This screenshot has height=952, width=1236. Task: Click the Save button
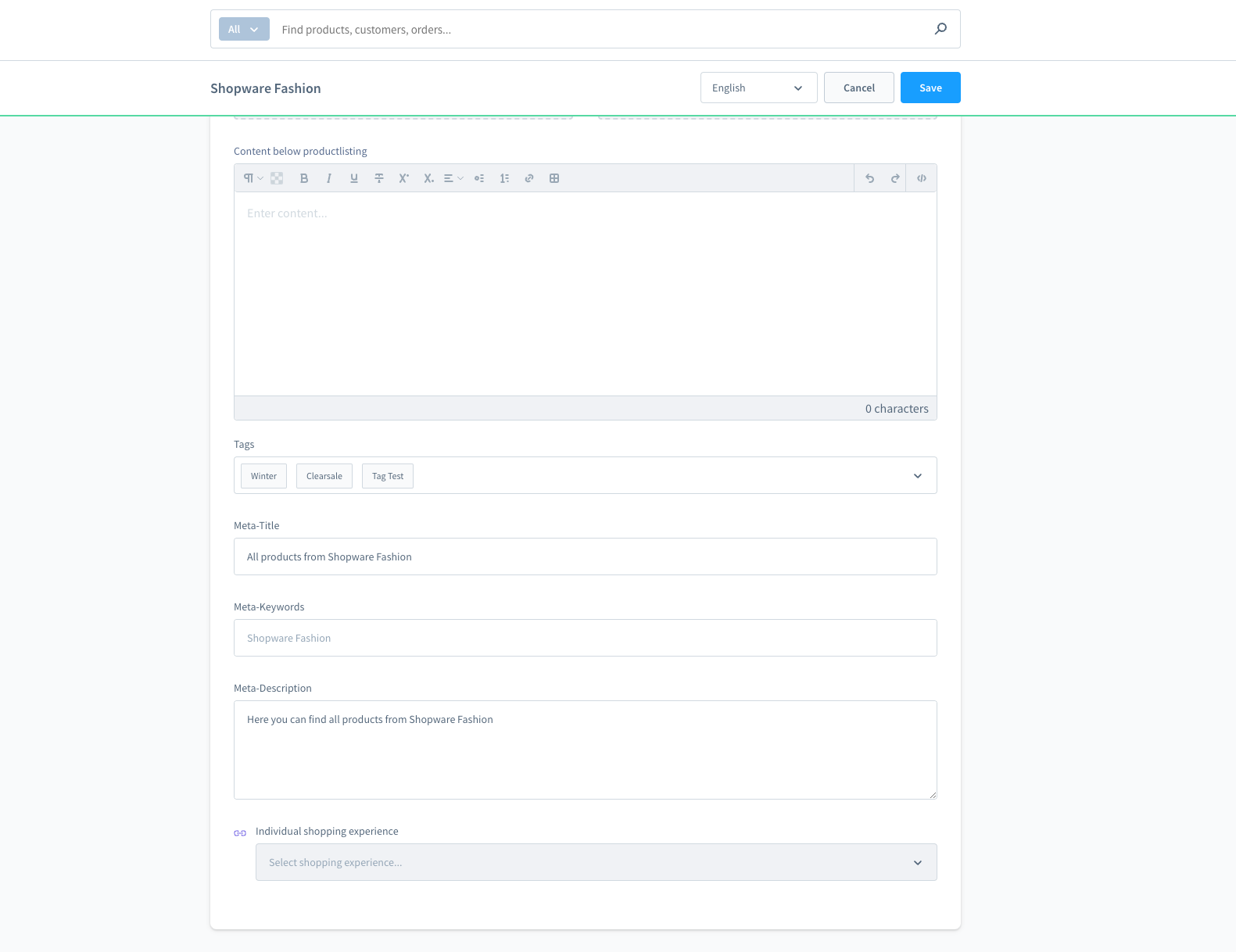click(x=930, y=88)
